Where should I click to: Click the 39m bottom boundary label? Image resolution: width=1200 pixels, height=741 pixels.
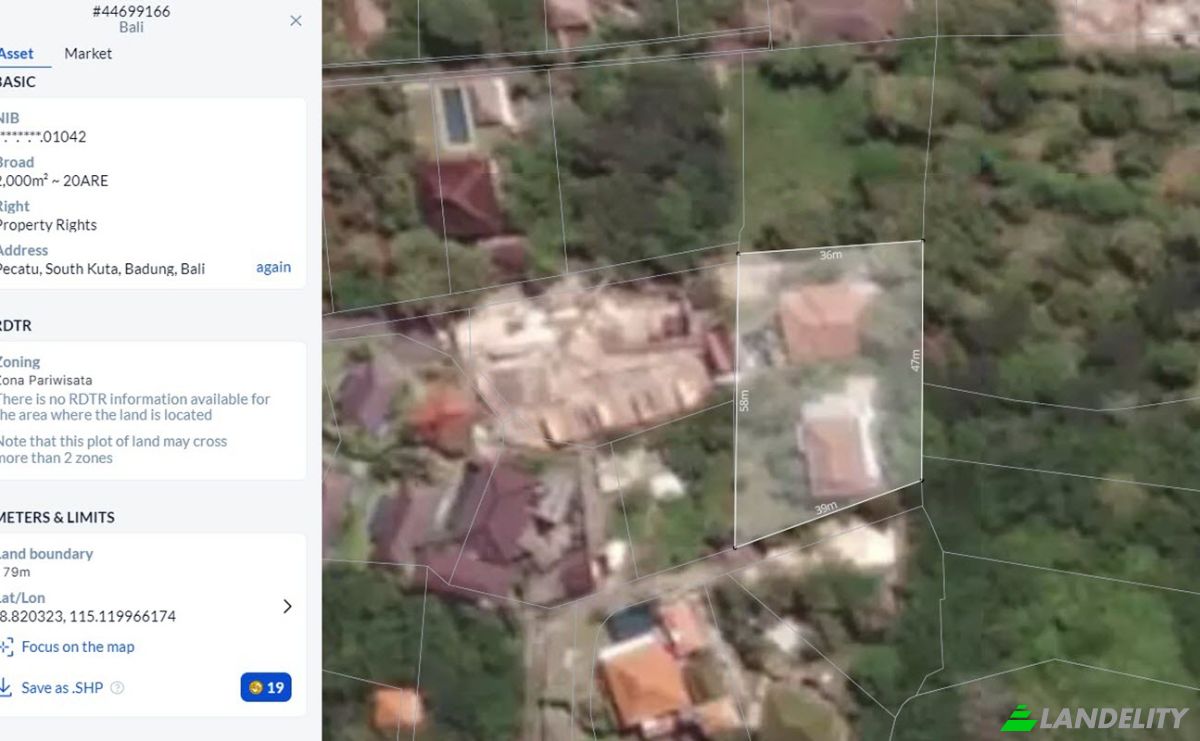coord(826,508)
